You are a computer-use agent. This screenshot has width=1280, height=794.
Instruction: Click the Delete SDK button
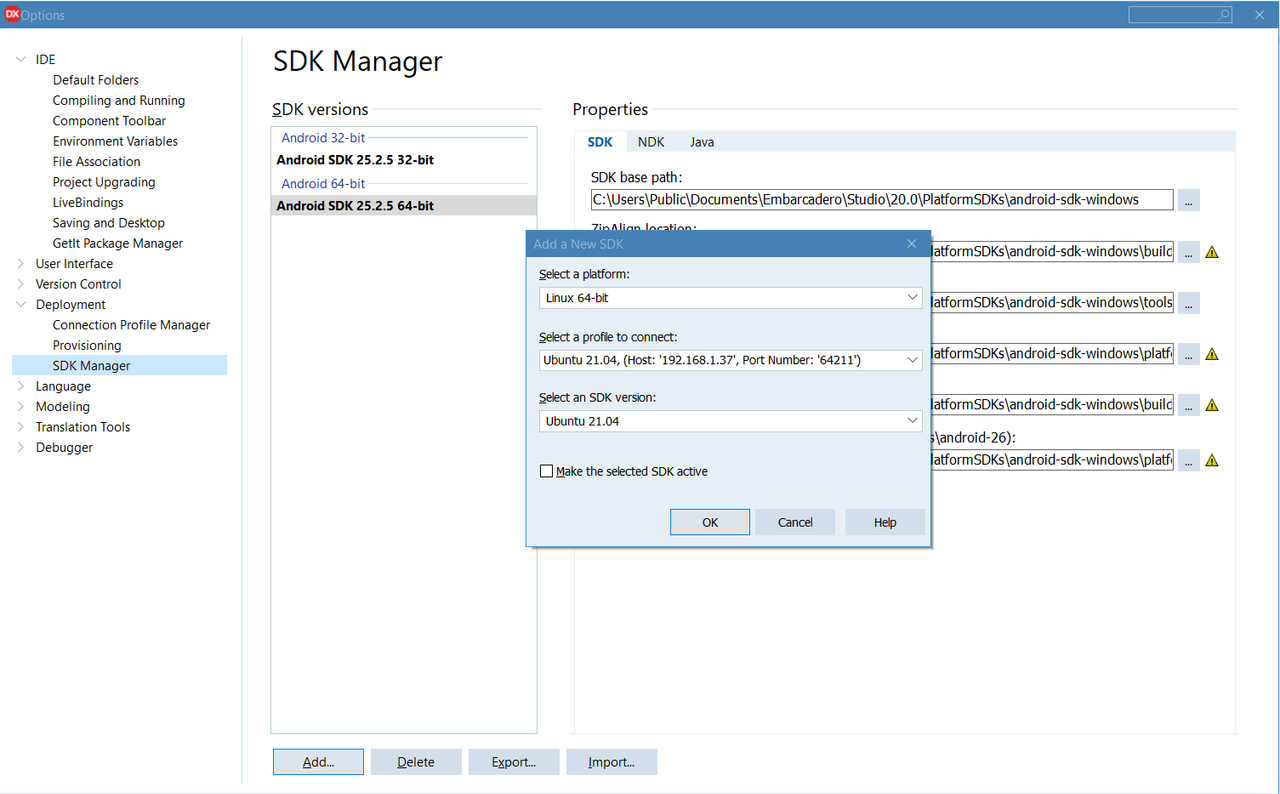tap(416, 762)
